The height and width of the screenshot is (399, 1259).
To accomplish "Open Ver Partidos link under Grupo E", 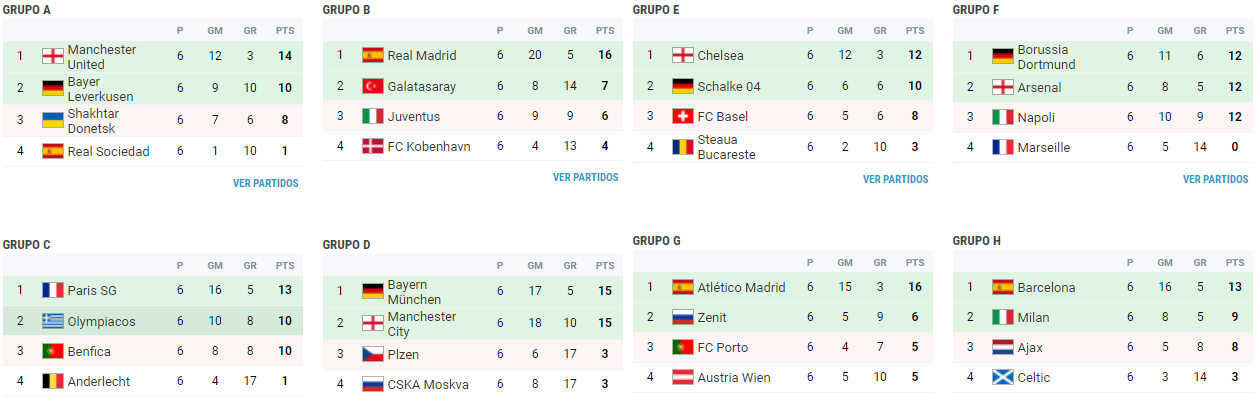I will pyautogui.click(x=895, y=179).
